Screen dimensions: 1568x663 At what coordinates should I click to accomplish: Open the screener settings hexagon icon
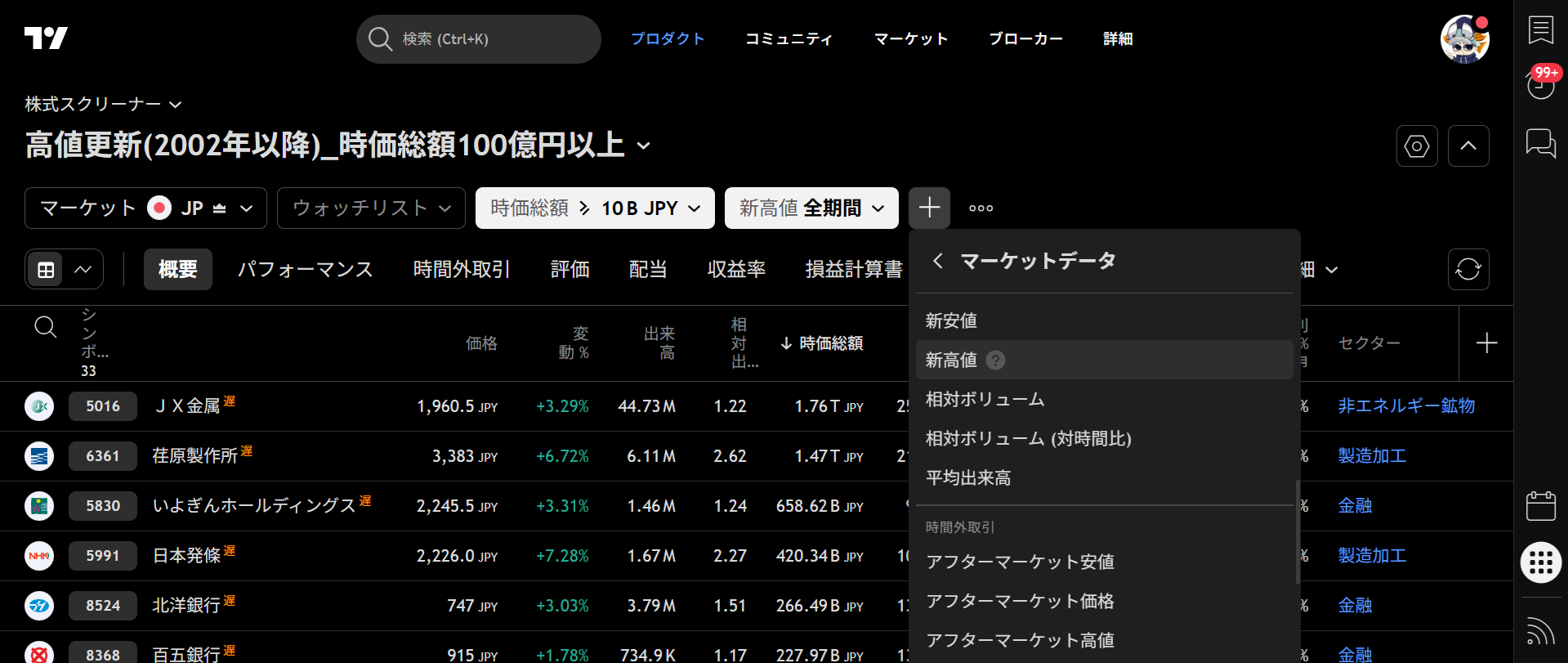[1416, 146]
